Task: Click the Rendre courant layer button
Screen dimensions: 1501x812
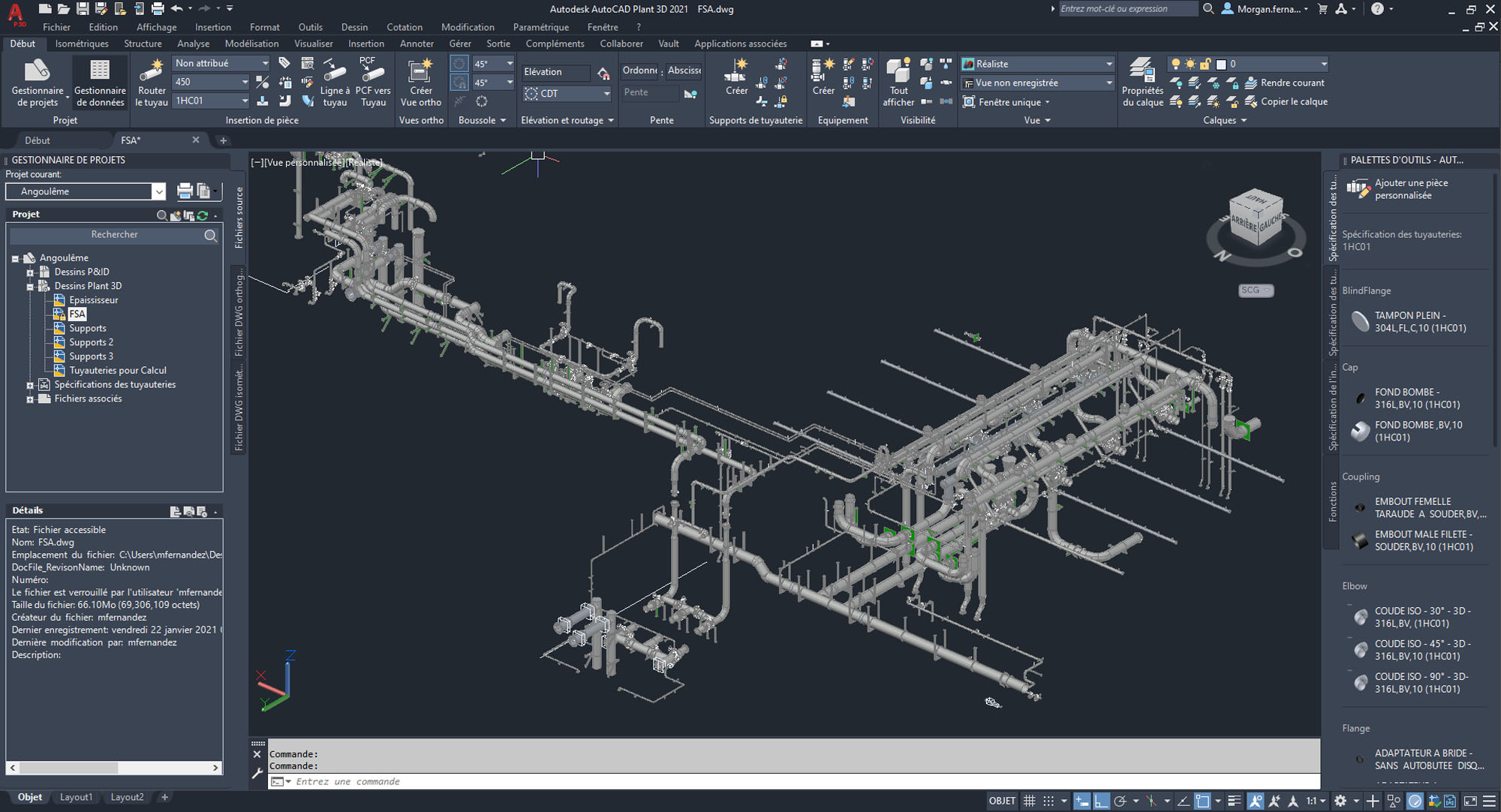Action: (x=1285, y=83)
